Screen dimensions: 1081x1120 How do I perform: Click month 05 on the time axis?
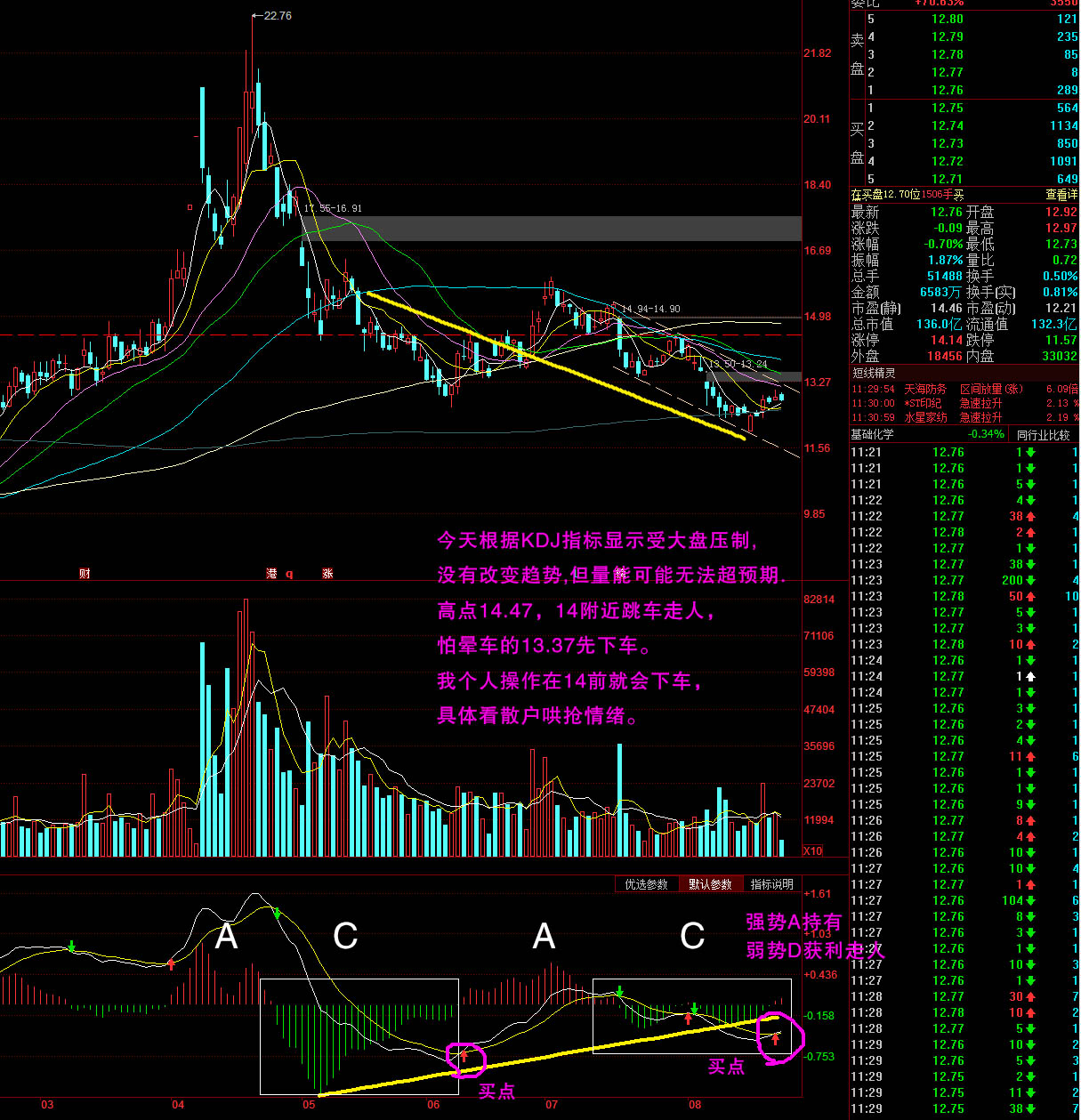click(x=309, y=1105)
